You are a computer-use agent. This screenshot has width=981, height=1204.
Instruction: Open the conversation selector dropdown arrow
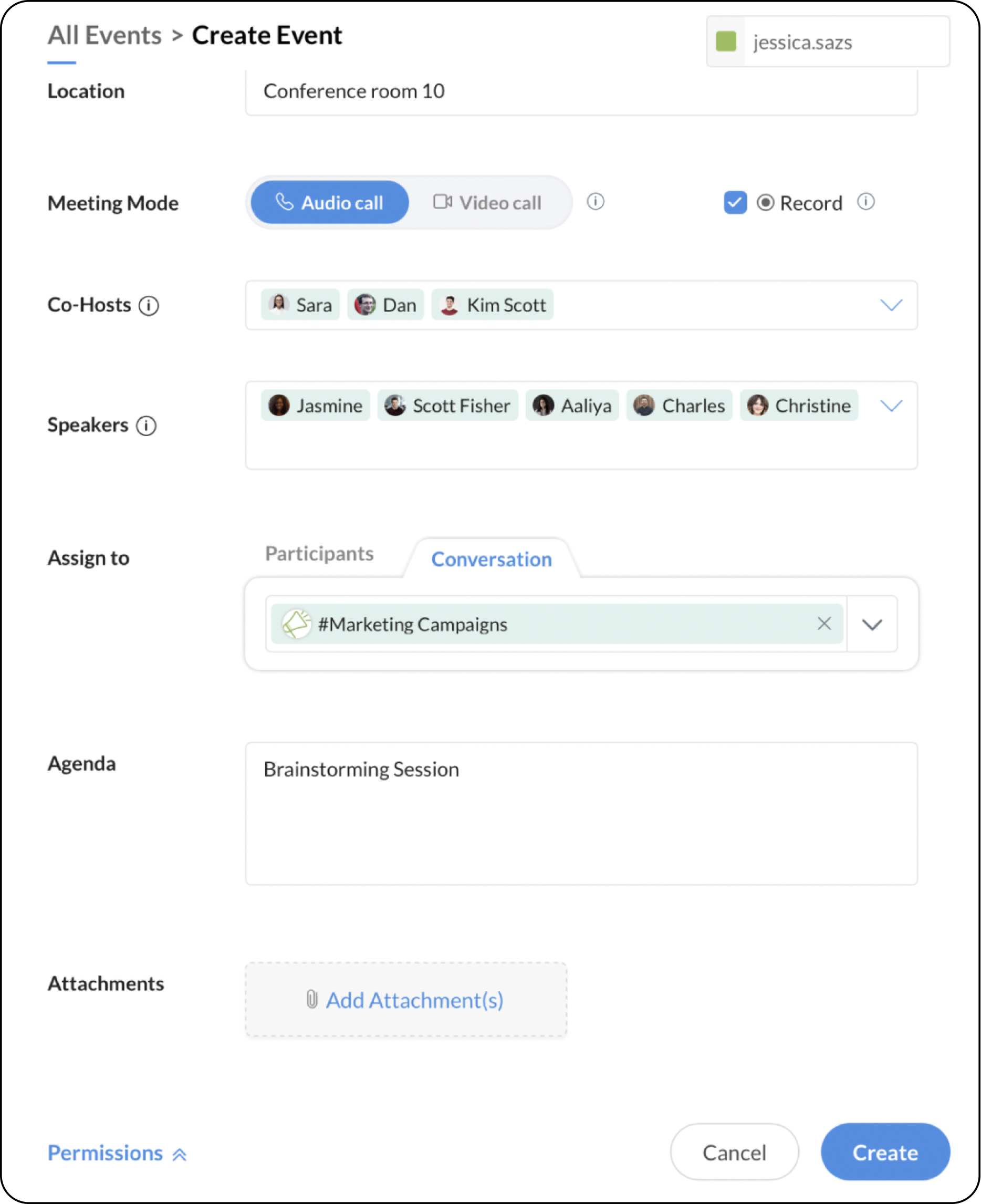click(x=871, y=624)
